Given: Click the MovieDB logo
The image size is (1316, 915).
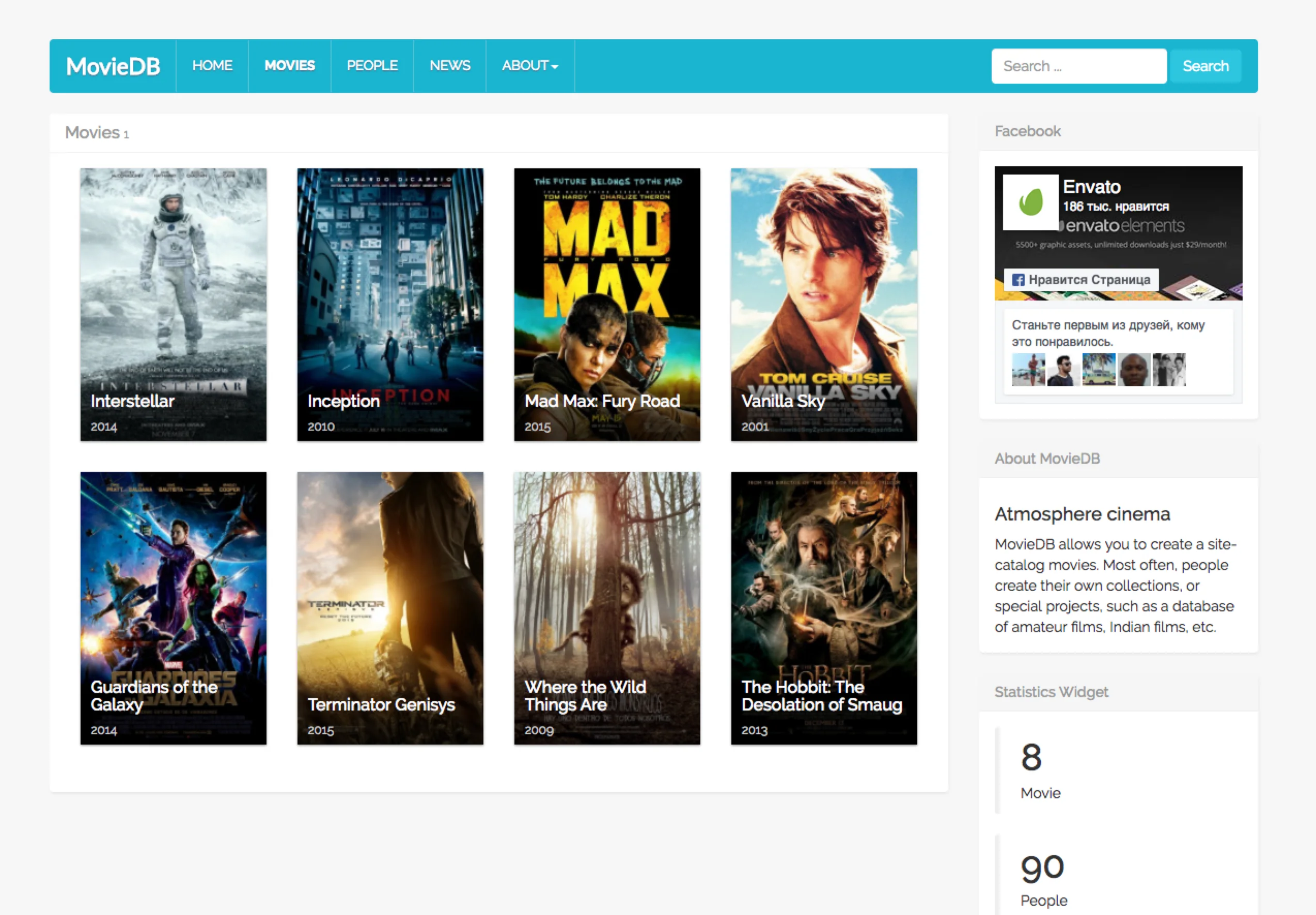Looking at the screenshot, I should 113,66.
